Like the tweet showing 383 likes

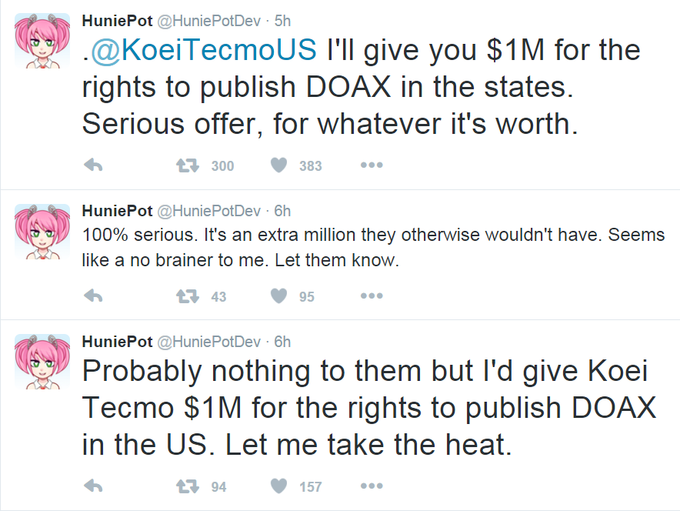coord(279,165)
